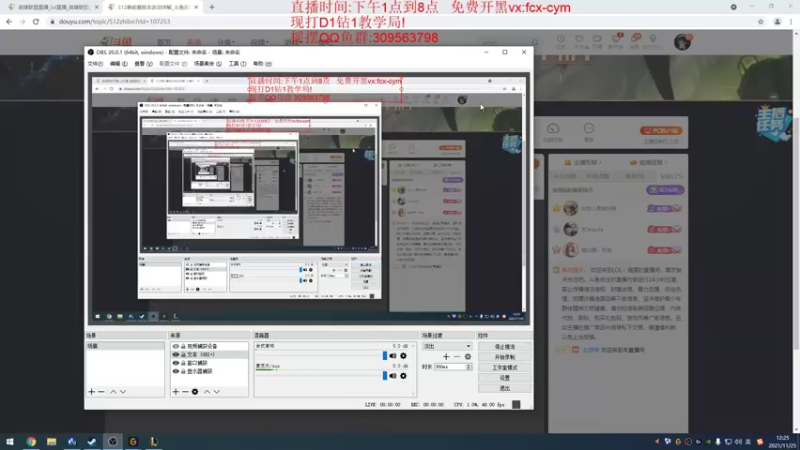Reload the douyu page
Viewport: 800px width, 450px height.
point(36,21)
